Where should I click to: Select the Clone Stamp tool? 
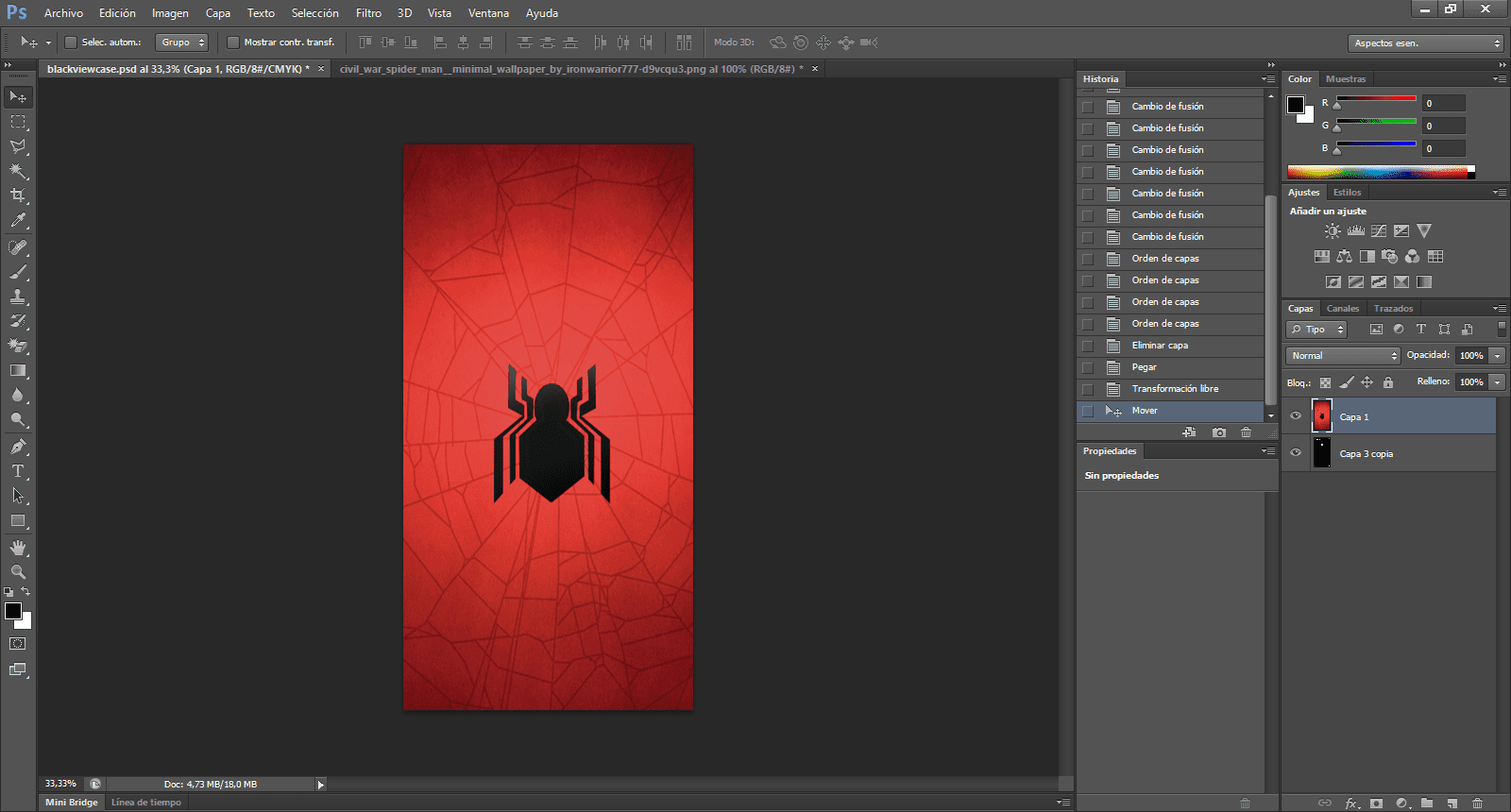(18, 296)
